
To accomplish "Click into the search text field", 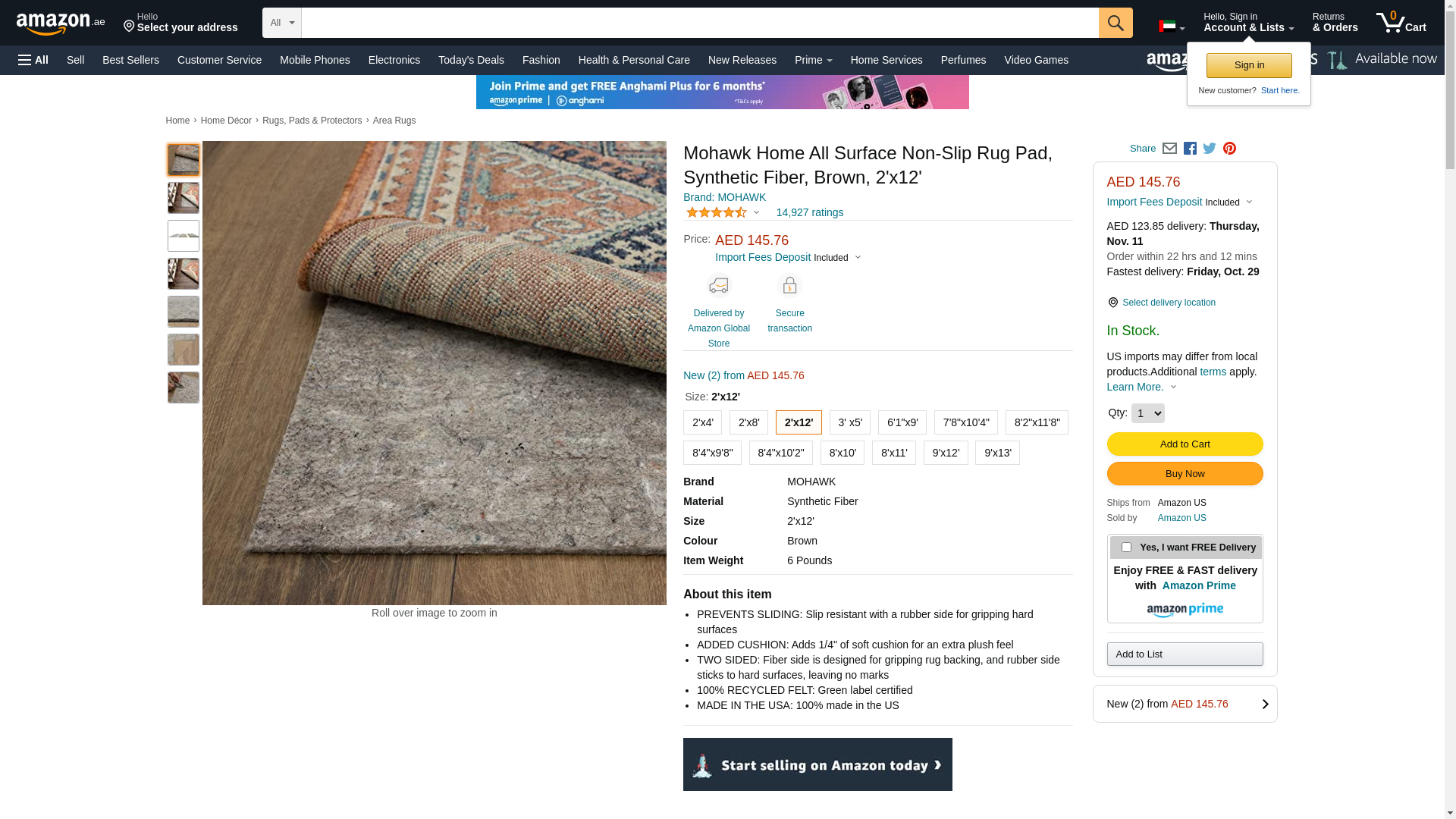I will pyautogui.click(x=699, y=23).
